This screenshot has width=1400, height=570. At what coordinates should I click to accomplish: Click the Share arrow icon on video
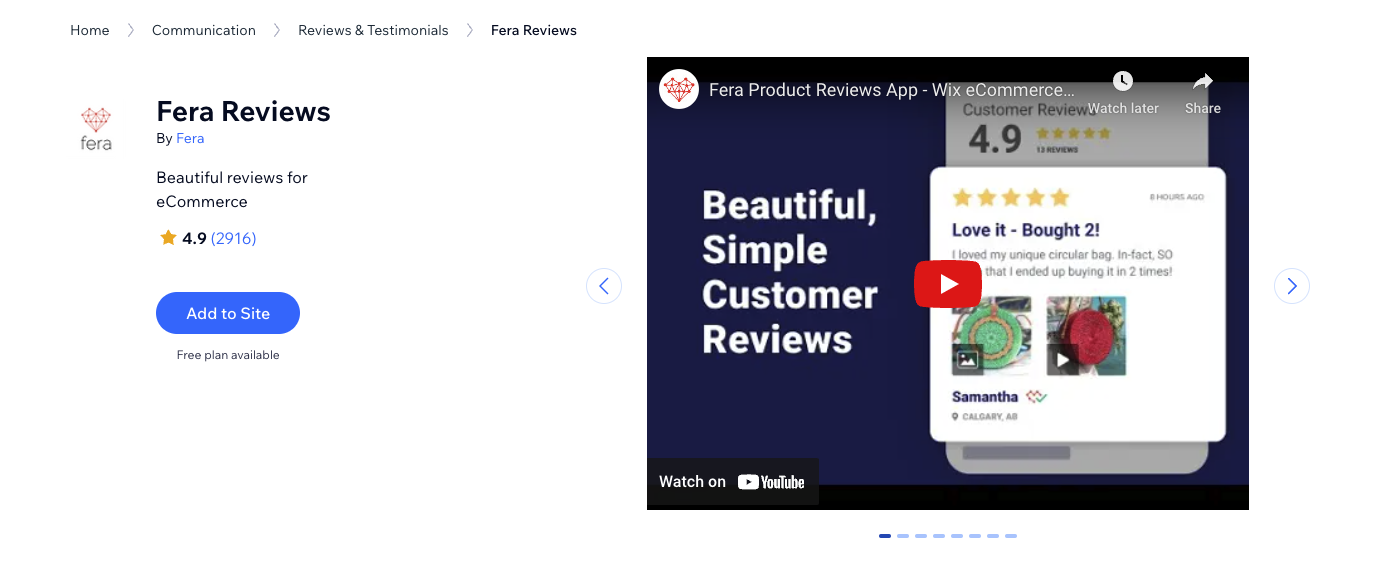[x=1203, y=82]
